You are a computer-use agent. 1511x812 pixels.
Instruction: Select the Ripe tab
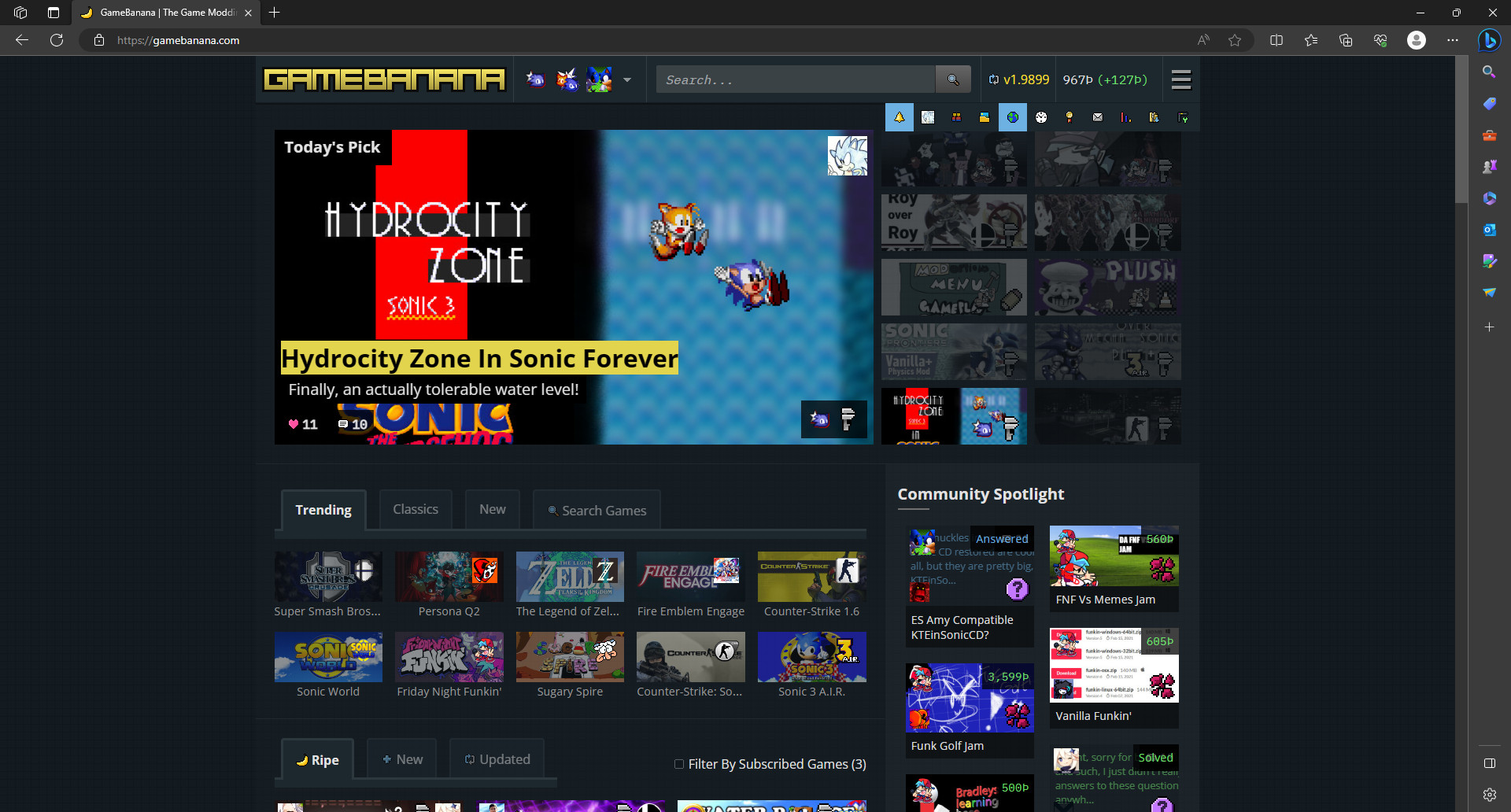(318, 759)
